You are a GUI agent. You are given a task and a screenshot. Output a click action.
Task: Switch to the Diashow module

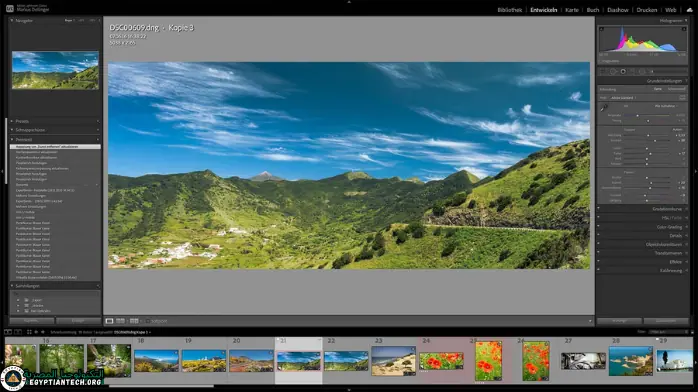[x=618, y=10]
